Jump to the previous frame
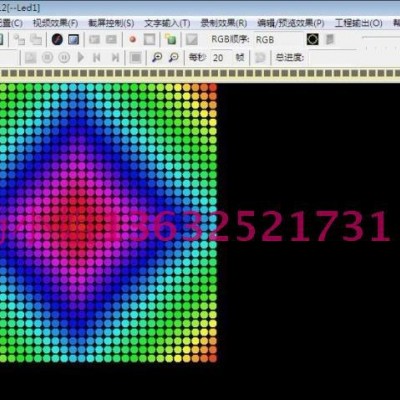Viewport: 400px width, 400px height. point(97,58)
